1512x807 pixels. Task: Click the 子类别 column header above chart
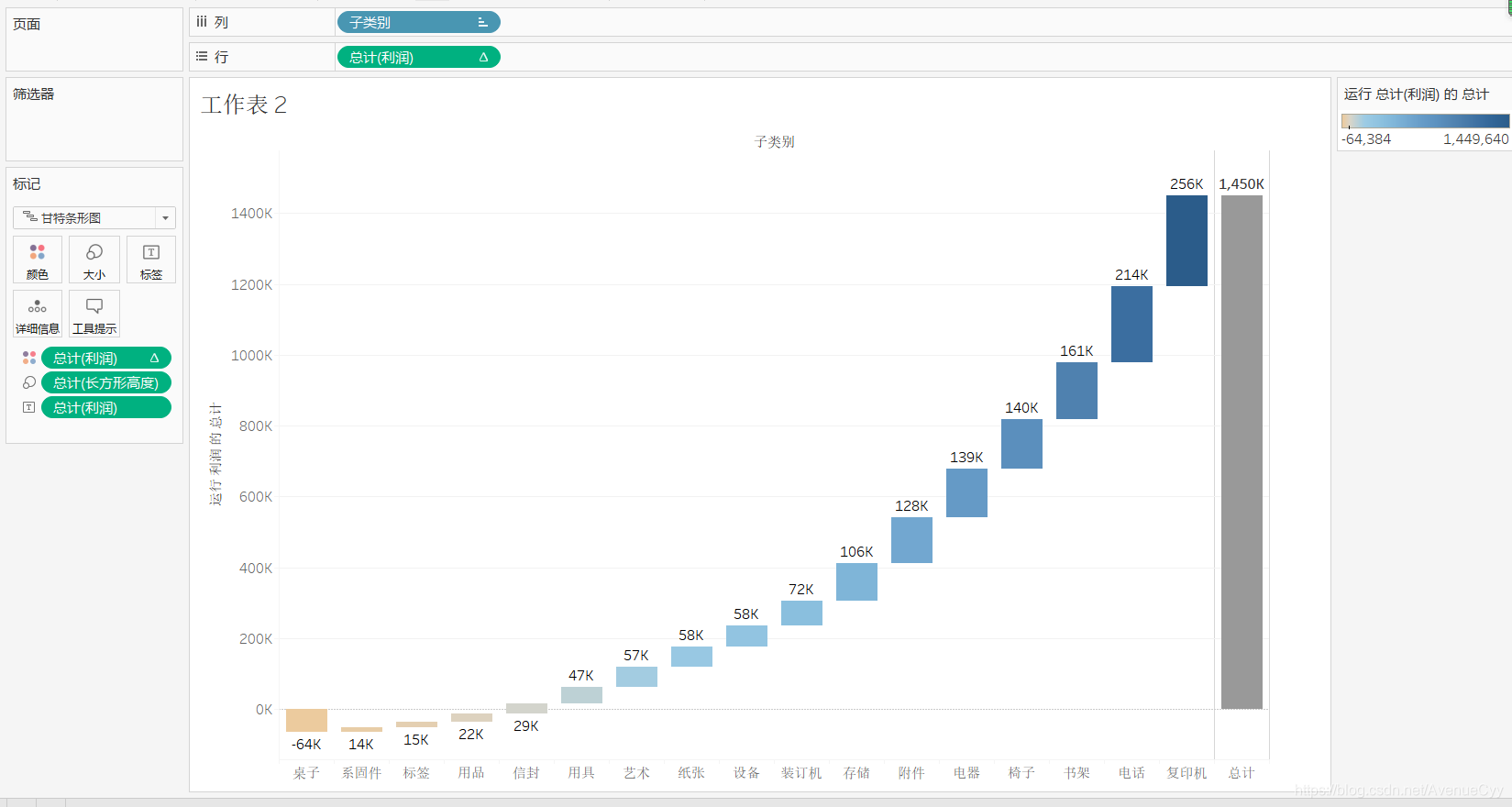774,141
